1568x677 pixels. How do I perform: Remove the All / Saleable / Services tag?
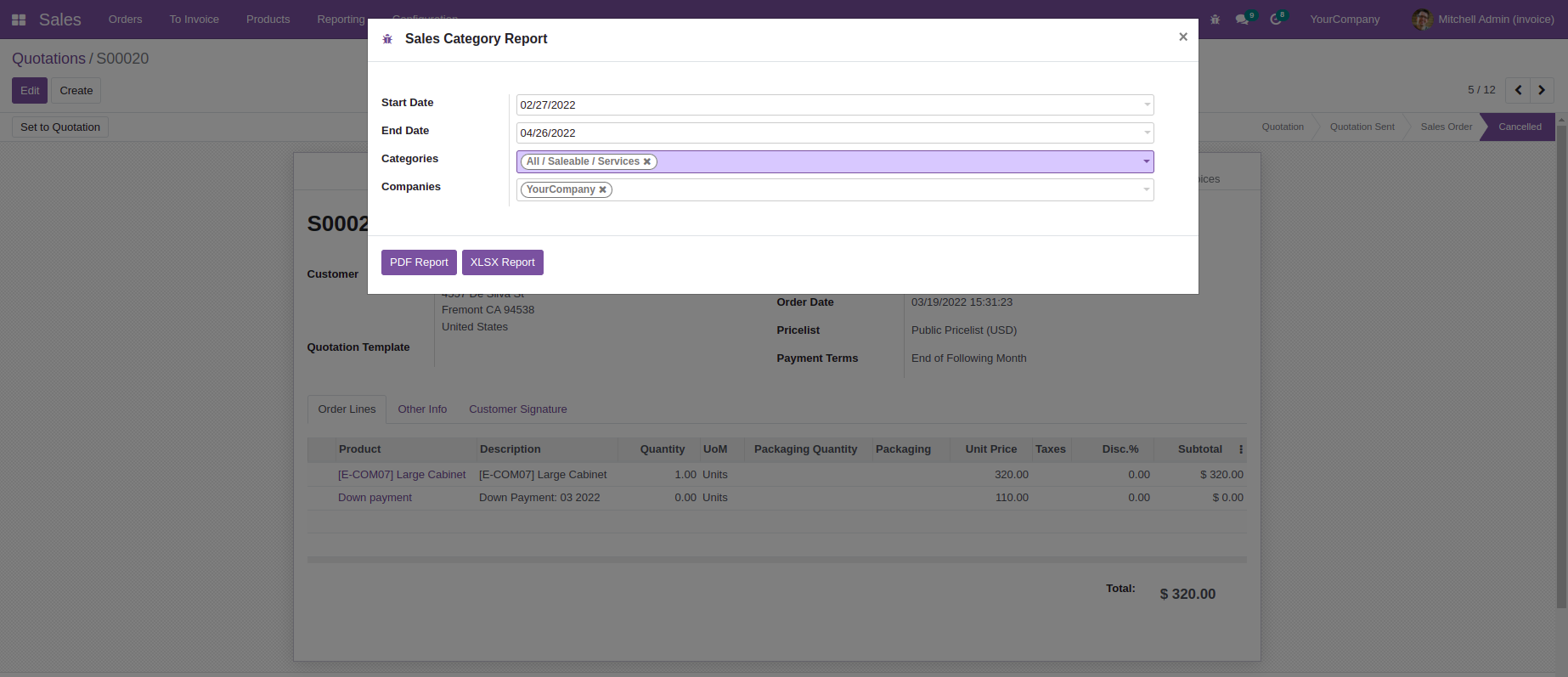click(647, 161)
